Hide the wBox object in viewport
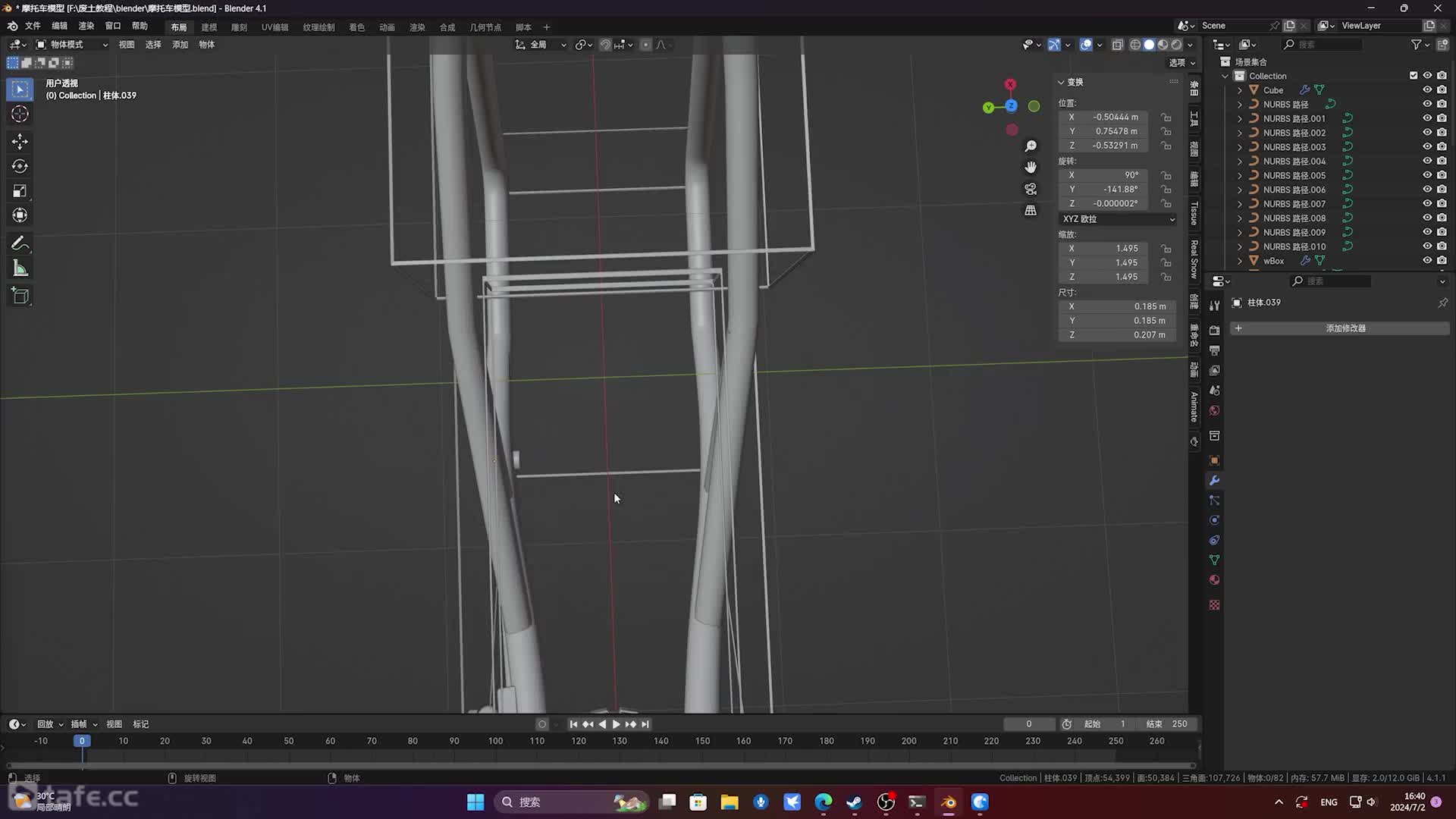Screen dimensions: 1456x819 pos(1427,261)
